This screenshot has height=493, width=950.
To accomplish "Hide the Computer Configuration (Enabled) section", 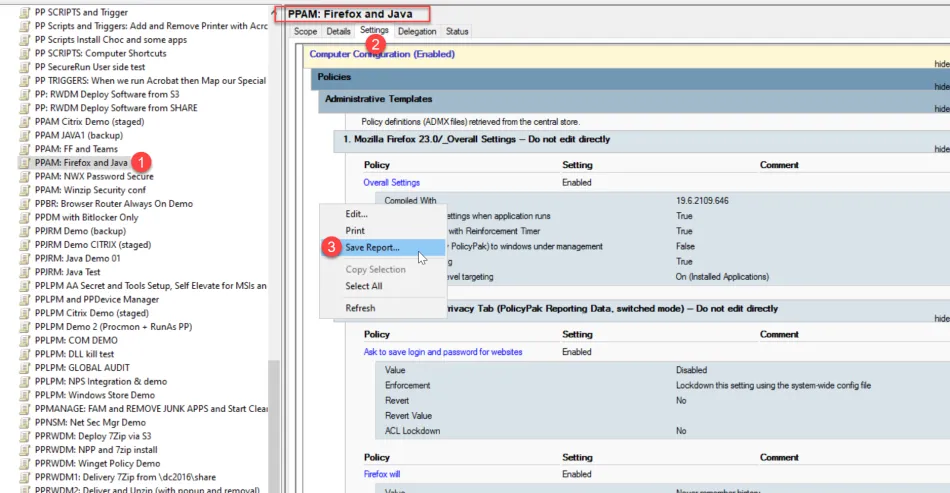I will click(x=941, y=64).
